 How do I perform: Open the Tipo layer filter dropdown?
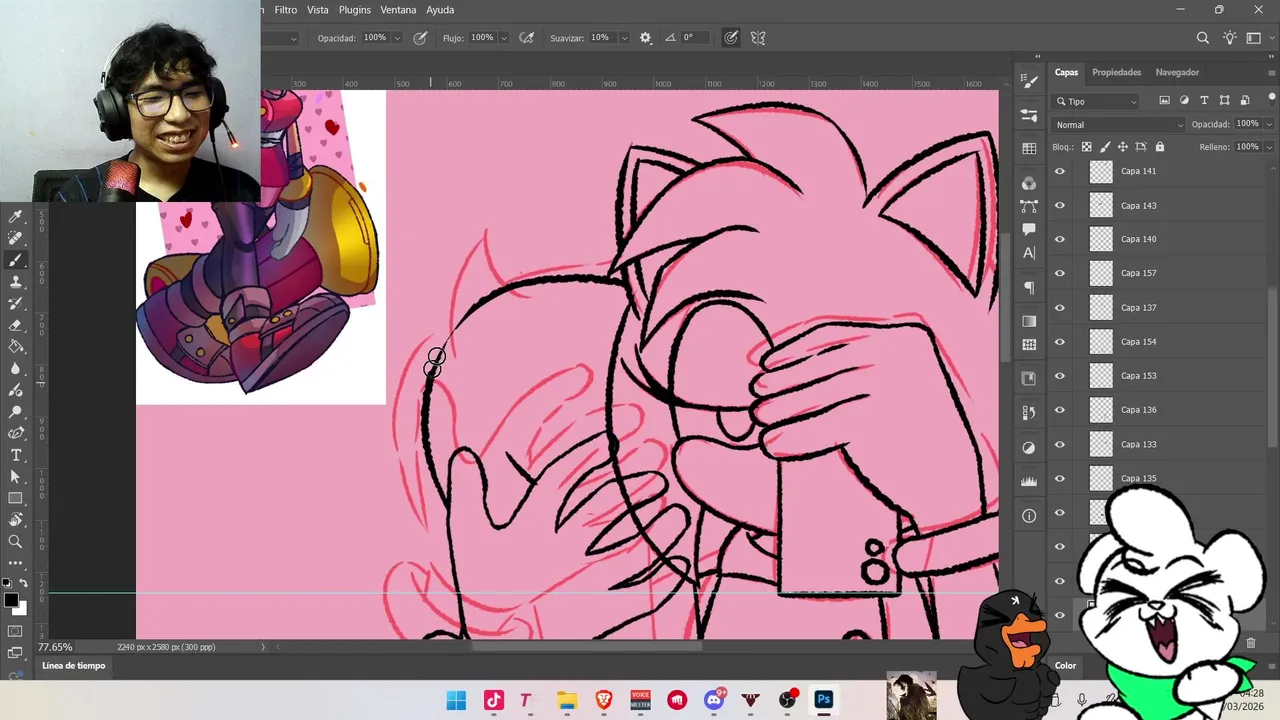coord(1096,101)
